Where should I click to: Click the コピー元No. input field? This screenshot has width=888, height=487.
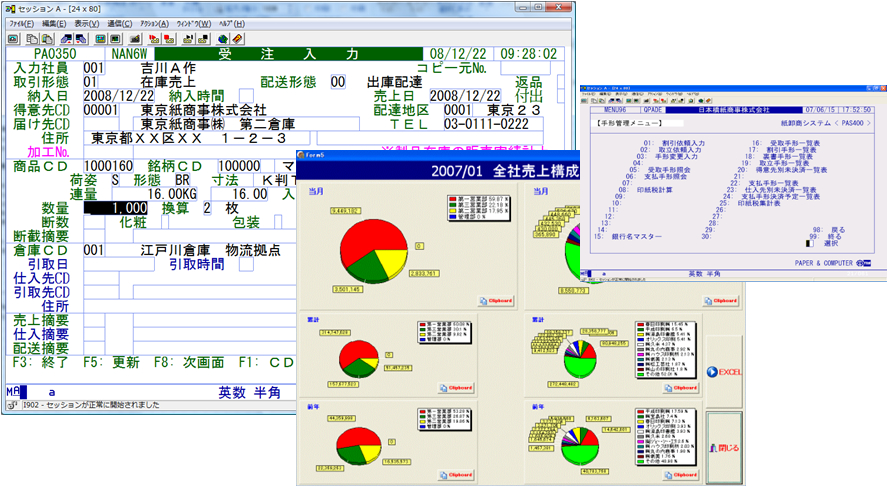click(x=526, y=68)
